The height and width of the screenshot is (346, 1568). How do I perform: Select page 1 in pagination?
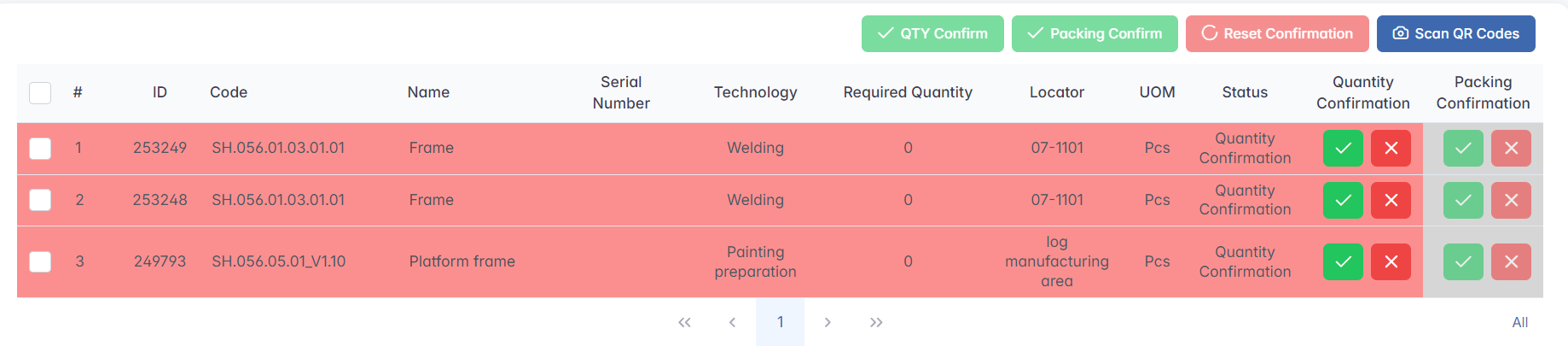pyautogui.click(x=780, y=322)
